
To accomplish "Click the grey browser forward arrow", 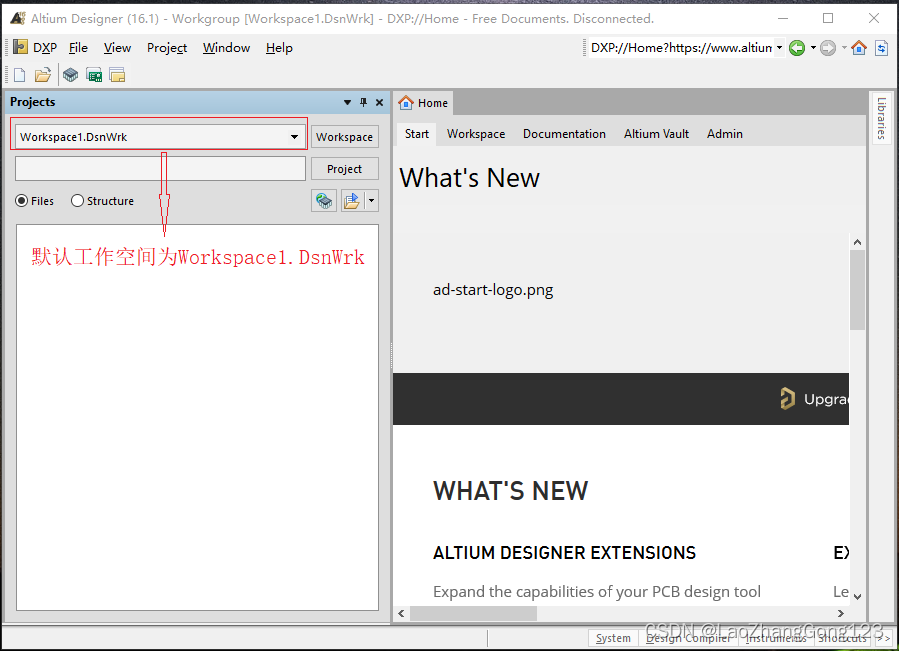I will [828, 48].
